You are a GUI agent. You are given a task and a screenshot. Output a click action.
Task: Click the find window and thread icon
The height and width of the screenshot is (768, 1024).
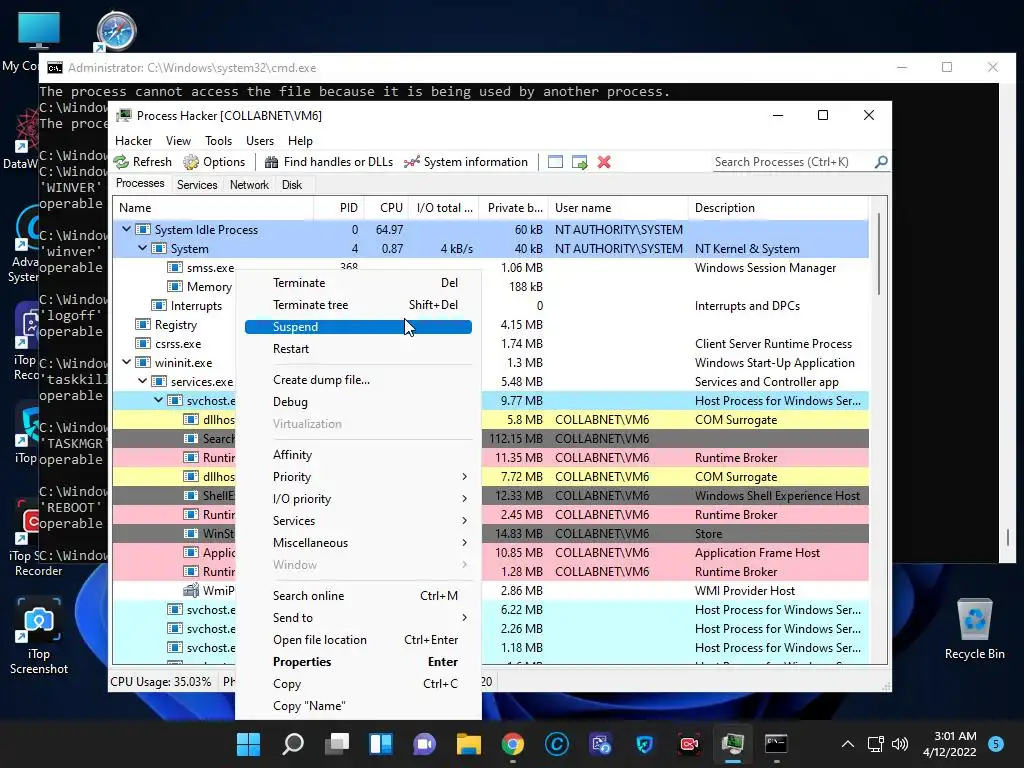click(579, 162)
